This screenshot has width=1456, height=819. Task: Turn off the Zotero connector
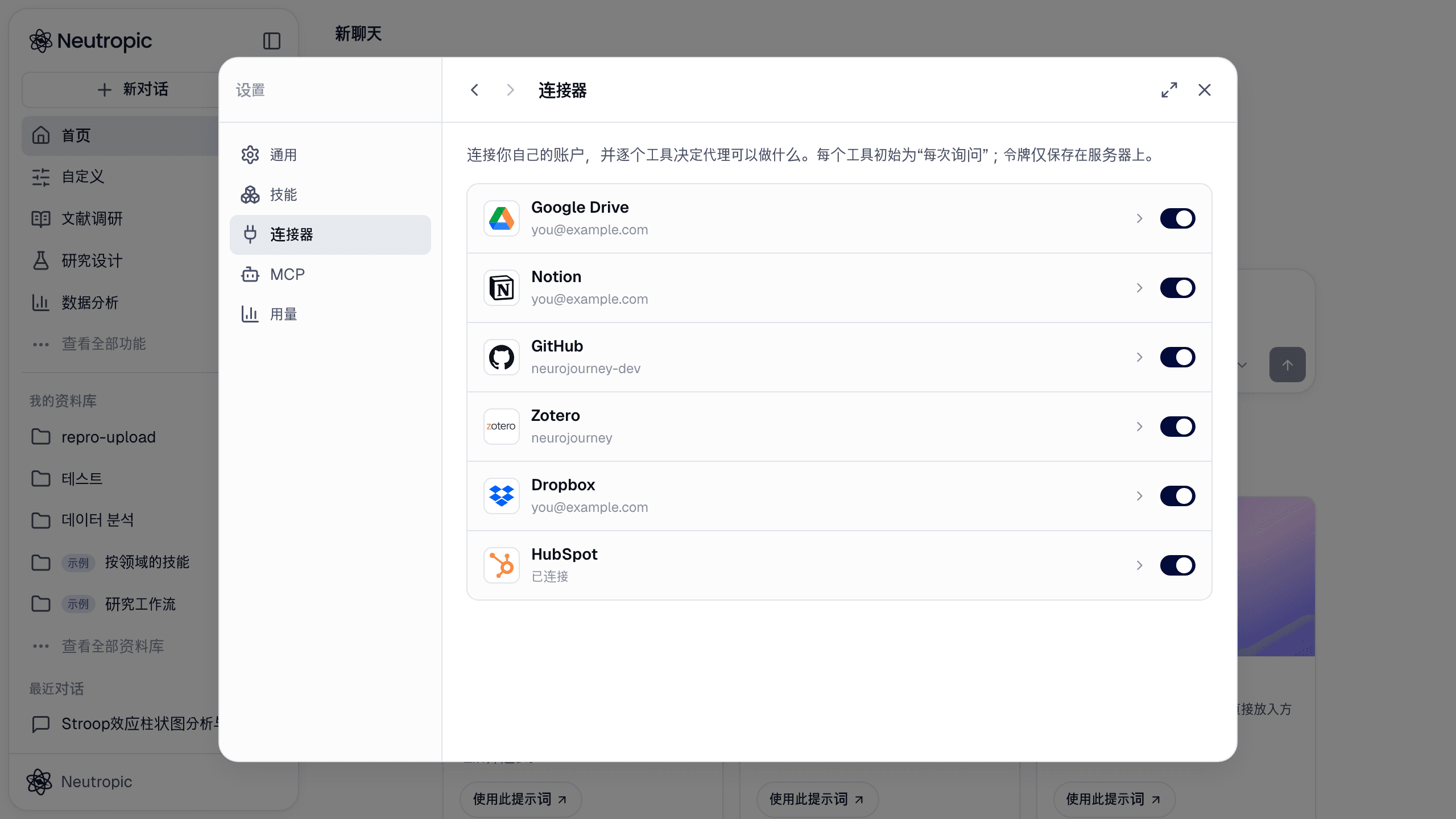pos(1177,427)
